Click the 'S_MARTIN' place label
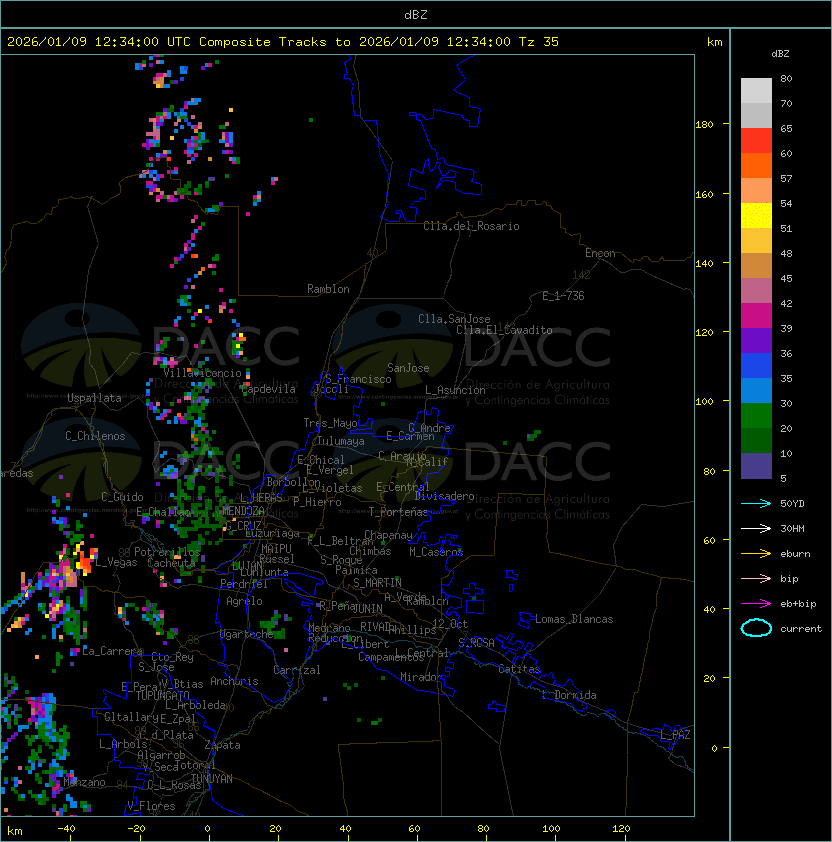Viewport: 832px width, 842px height. (x=377, y=583)
